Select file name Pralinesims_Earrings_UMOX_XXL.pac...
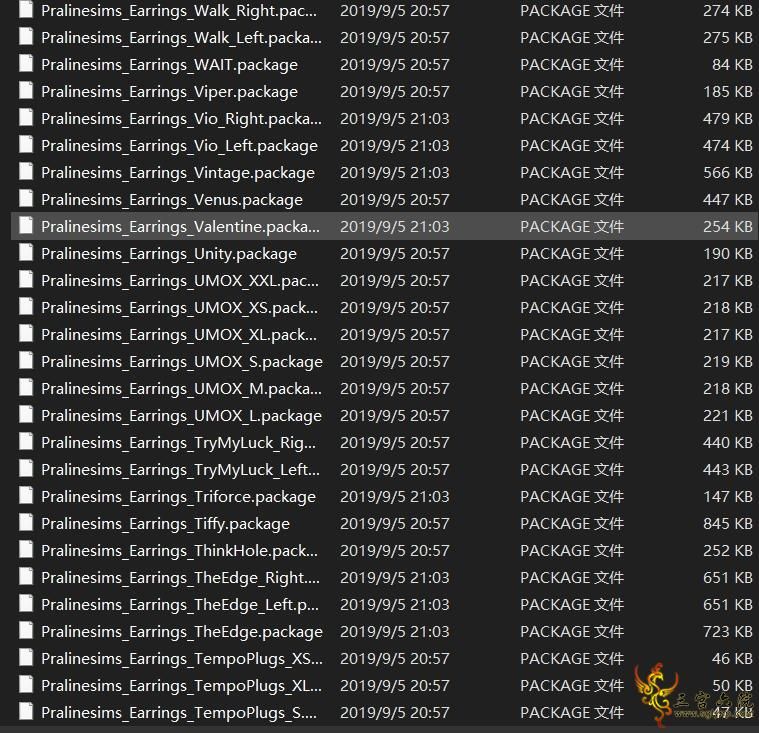 (180, 281)
